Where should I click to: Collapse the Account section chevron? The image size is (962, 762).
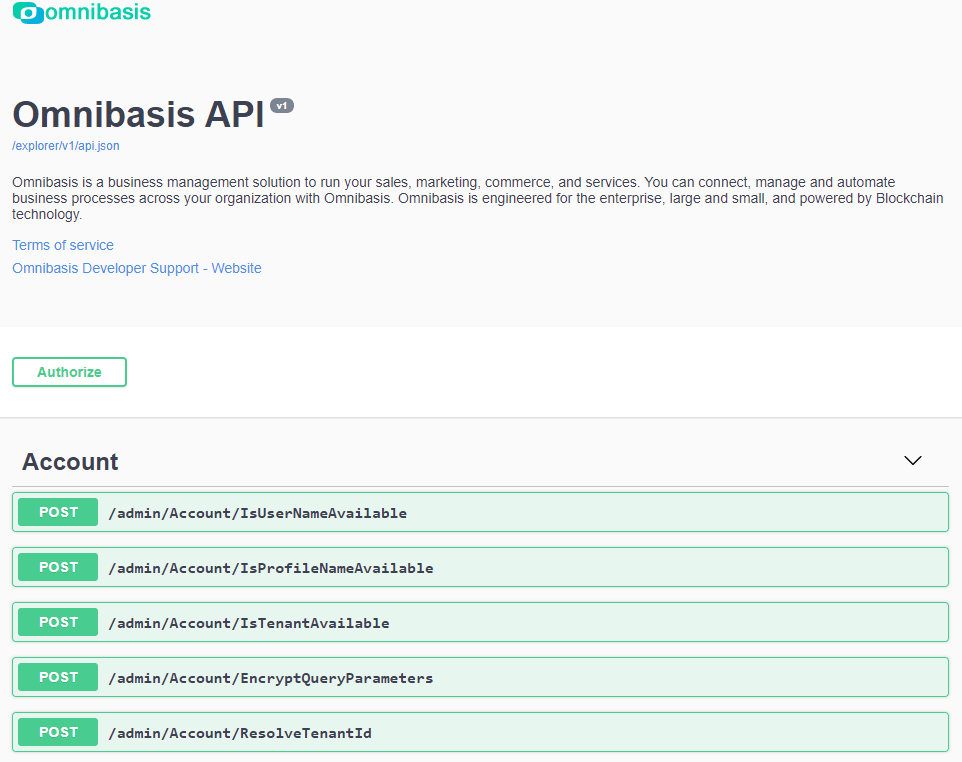click(912, 460)
